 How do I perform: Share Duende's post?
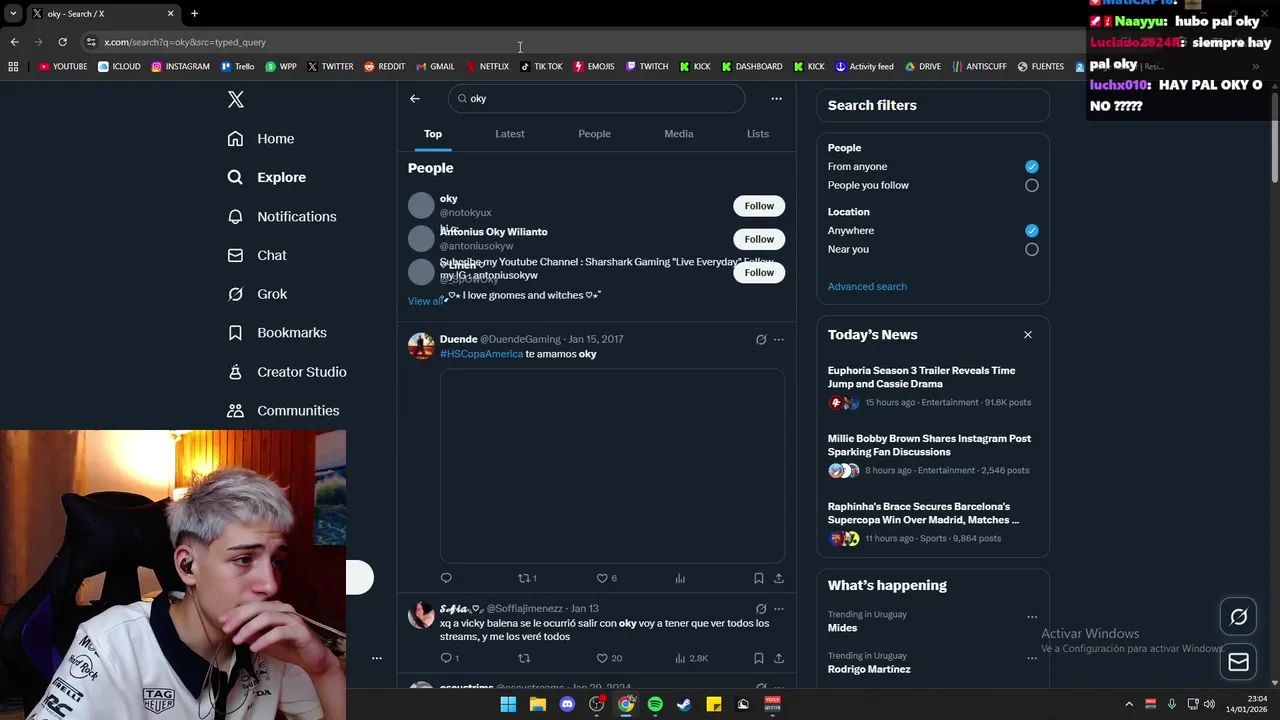[779, 578]
